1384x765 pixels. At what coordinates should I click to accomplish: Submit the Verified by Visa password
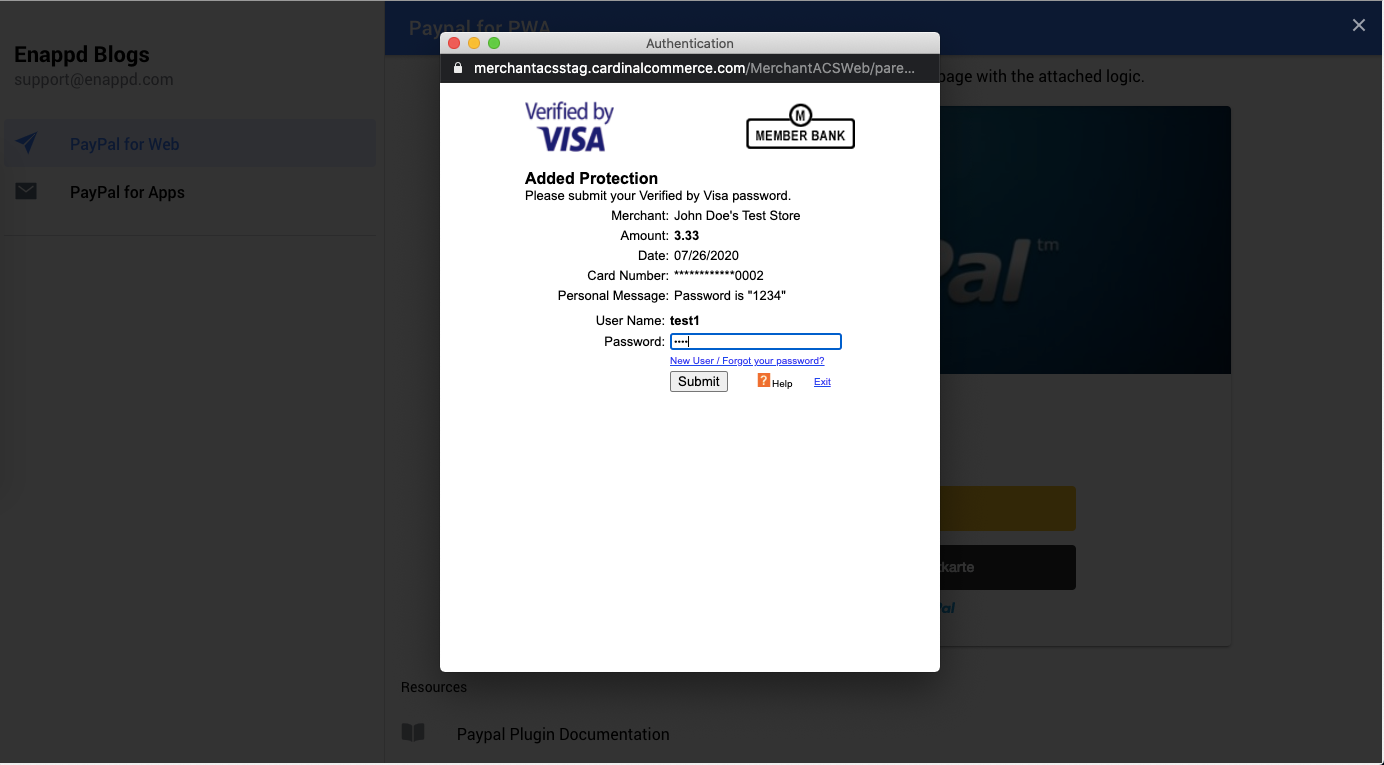699,381
